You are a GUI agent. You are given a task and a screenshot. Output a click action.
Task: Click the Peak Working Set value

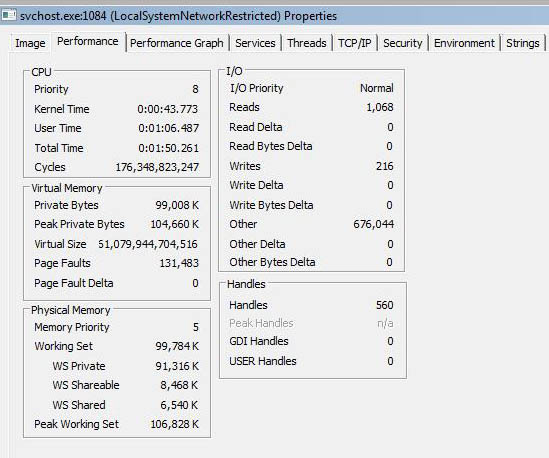pos(175,424)
